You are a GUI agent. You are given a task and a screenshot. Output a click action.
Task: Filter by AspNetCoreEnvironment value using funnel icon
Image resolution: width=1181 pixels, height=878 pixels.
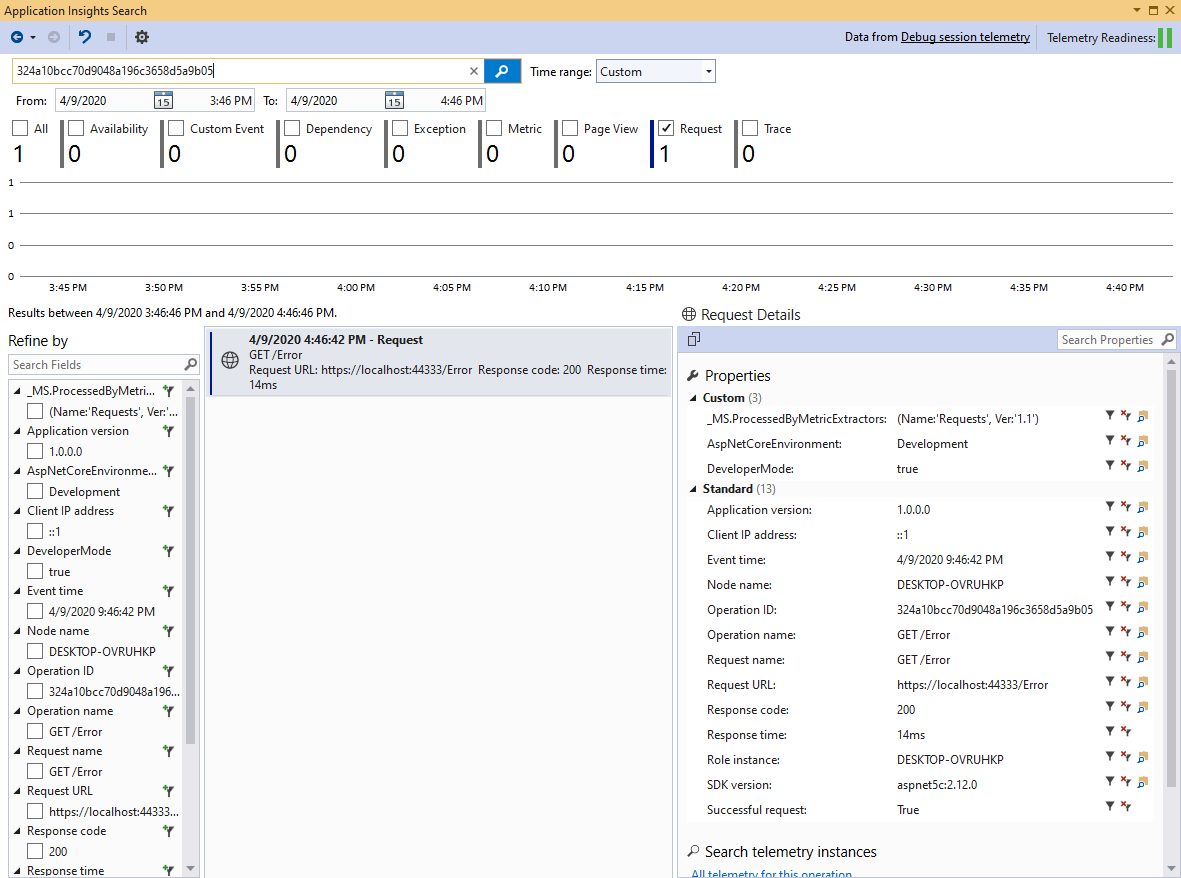point(1109,441)
